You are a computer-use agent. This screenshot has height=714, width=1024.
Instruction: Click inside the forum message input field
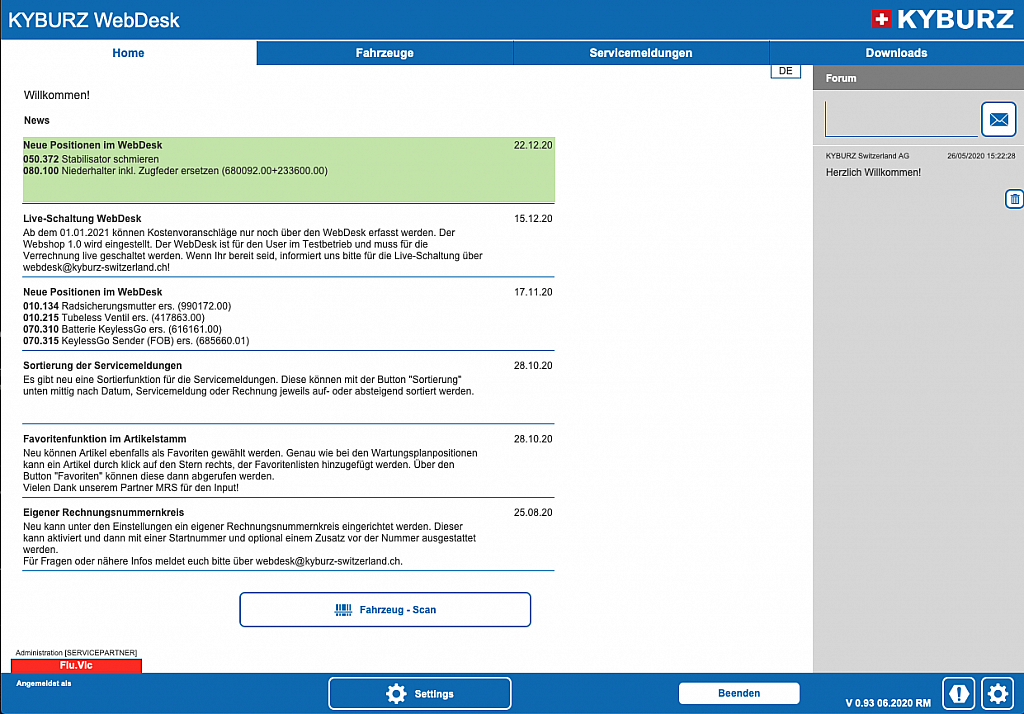pyautogui.click(x=900, y=119)
